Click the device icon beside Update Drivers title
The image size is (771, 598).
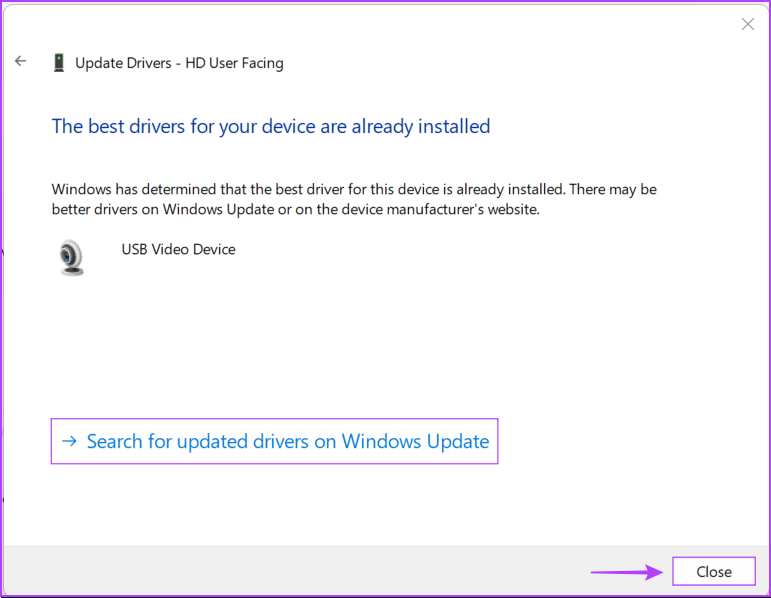(x=59, y=63)
